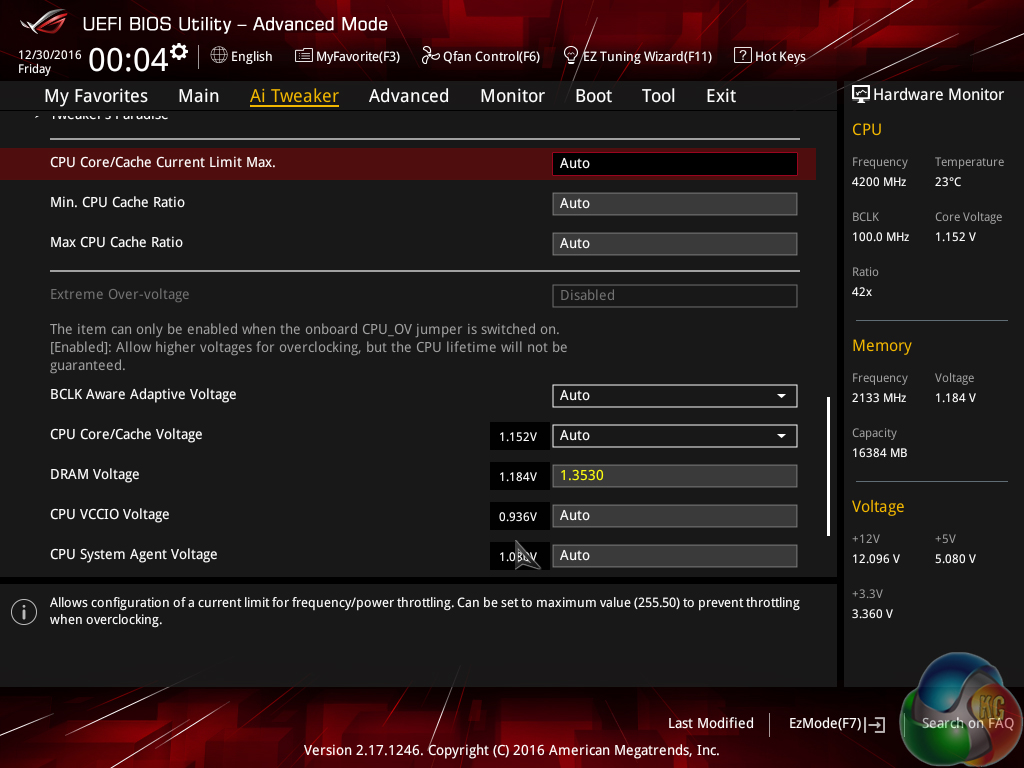The width and height of the screenshot is (1024, 768).
Task: Select the Min. CPU Cache Ratio field
Action: tap(674, 203)
